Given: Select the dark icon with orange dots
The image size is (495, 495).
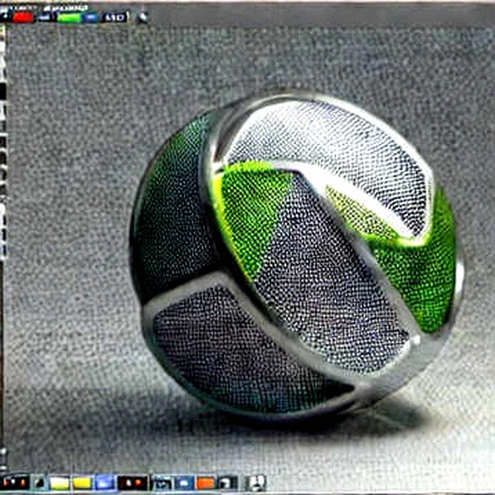Looking at the screenshot, I should click(132, 482).
